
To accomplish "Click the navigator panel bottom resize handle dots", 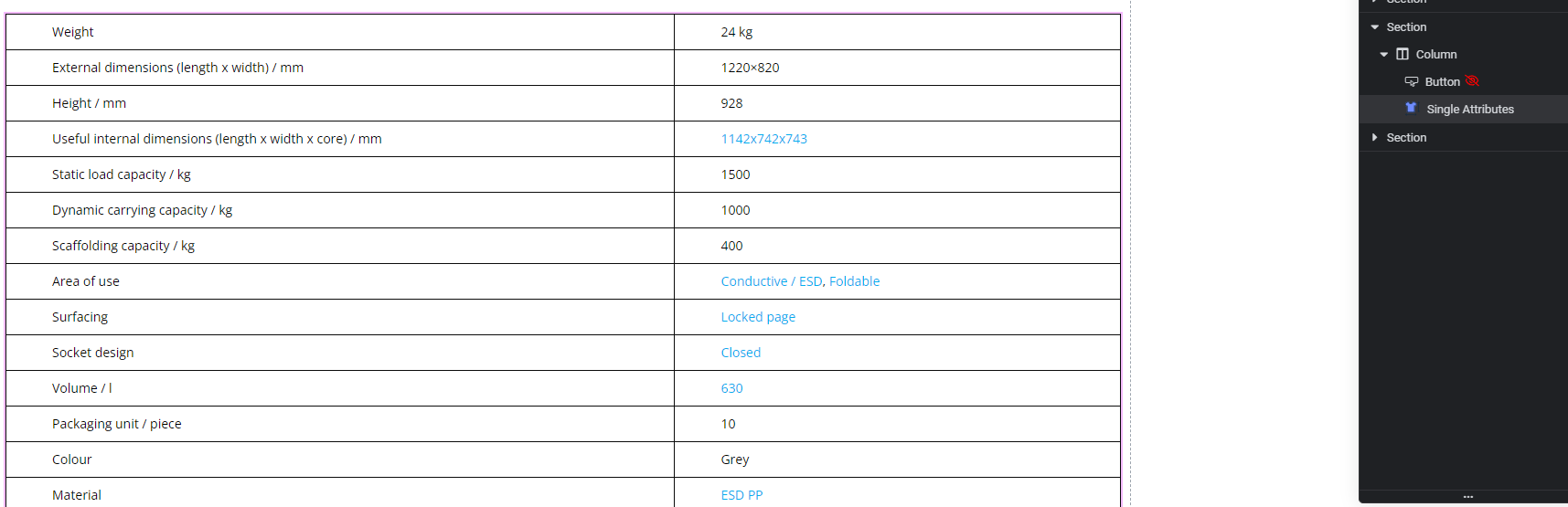I will tap(1467, 497).
